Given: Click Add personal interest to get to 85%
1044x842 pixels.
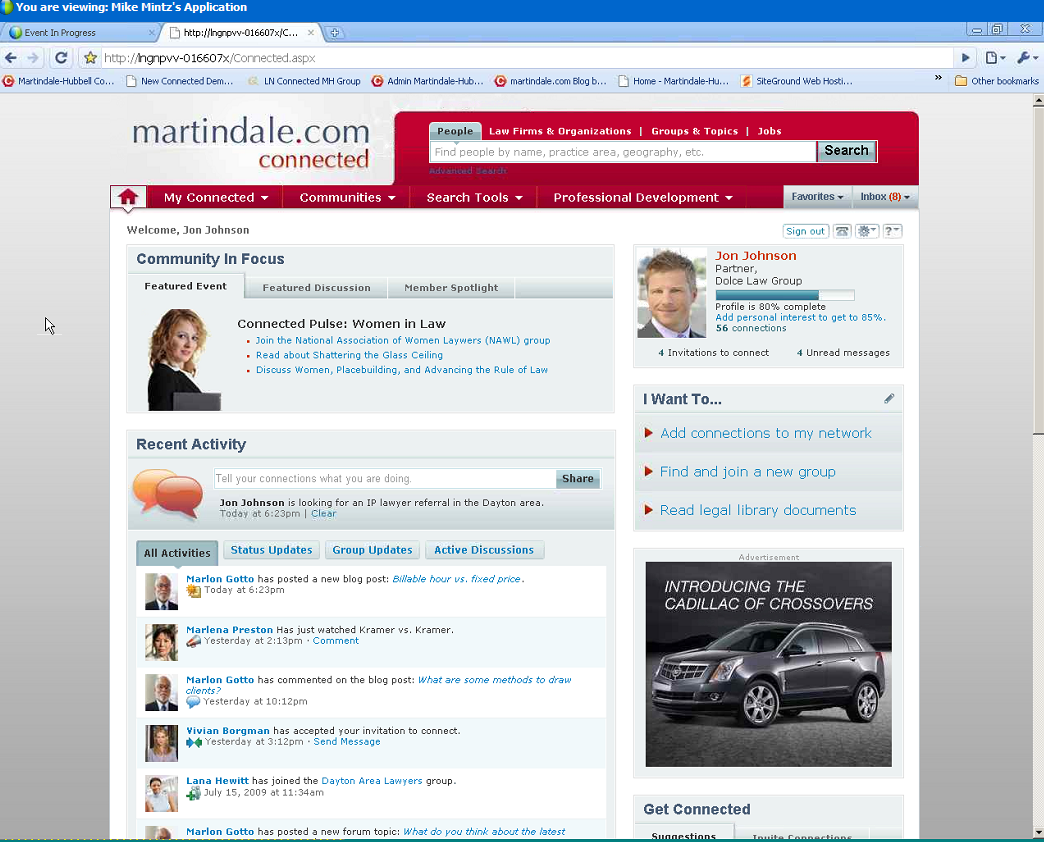Looking at the screenshot, I should point(800,317).
